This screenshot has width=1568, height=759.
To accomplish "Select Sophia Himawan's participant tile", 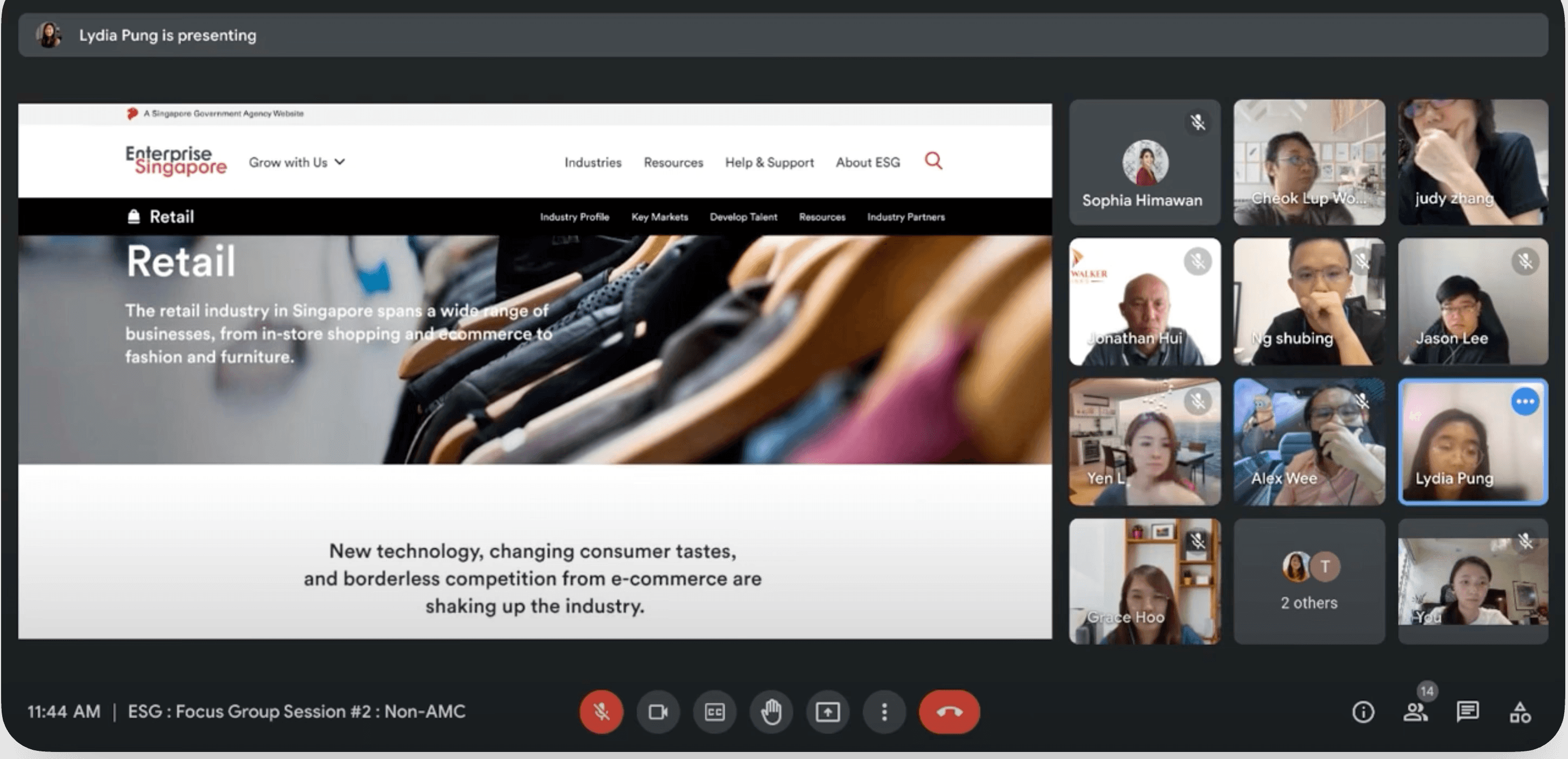I will tap(1144, 162).
